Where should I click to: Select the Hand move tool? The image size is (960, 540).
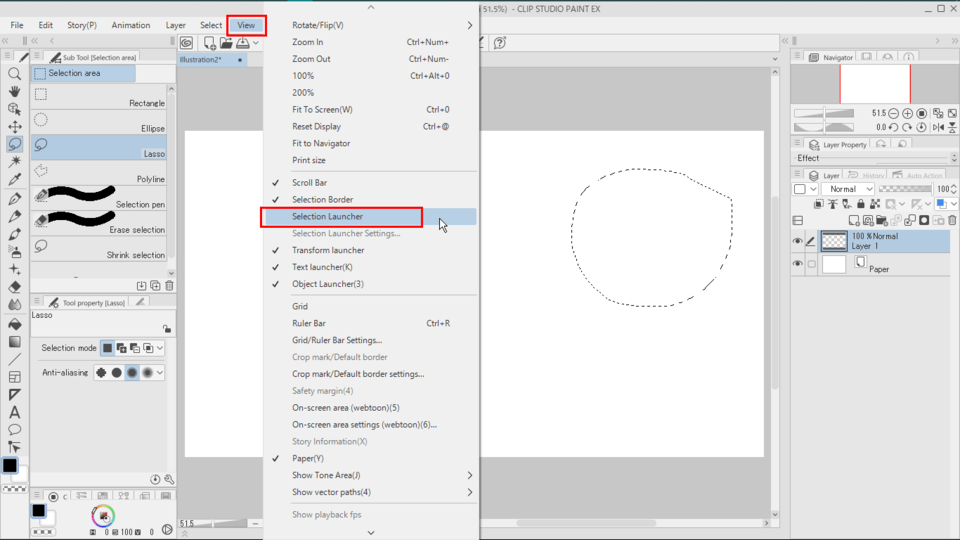(15, 91)
